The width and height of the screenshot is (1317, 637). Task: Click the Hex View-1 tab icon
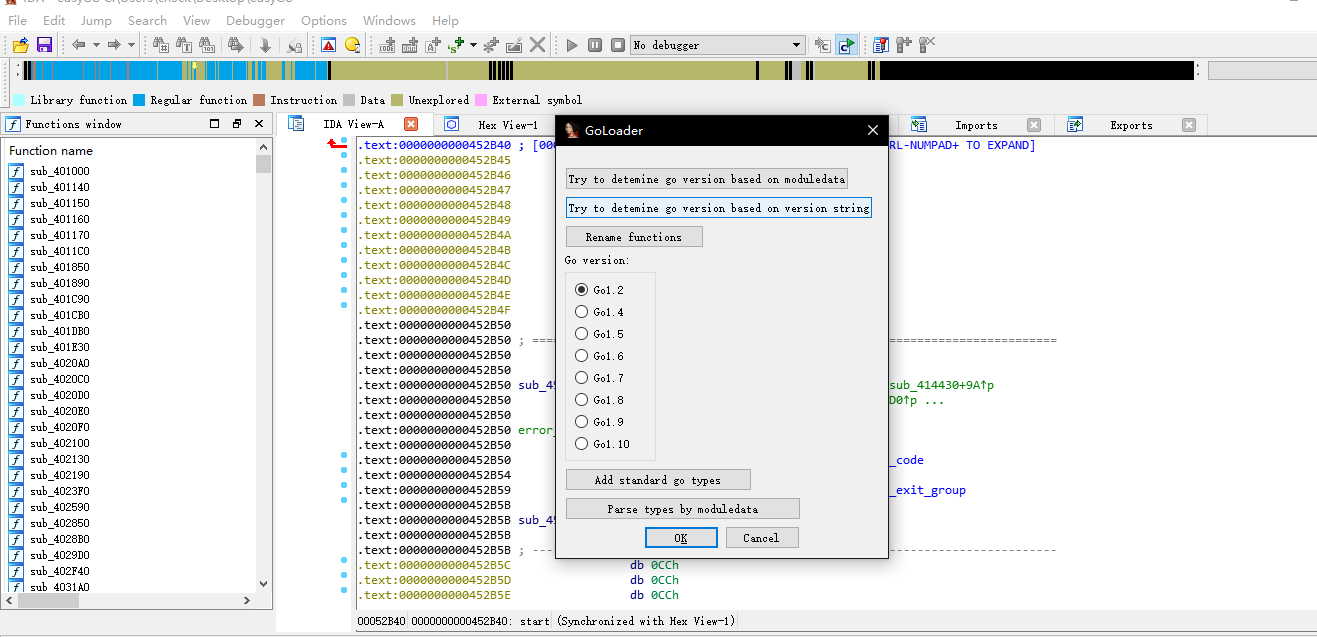pyautogui.click(x=452, y=125)
